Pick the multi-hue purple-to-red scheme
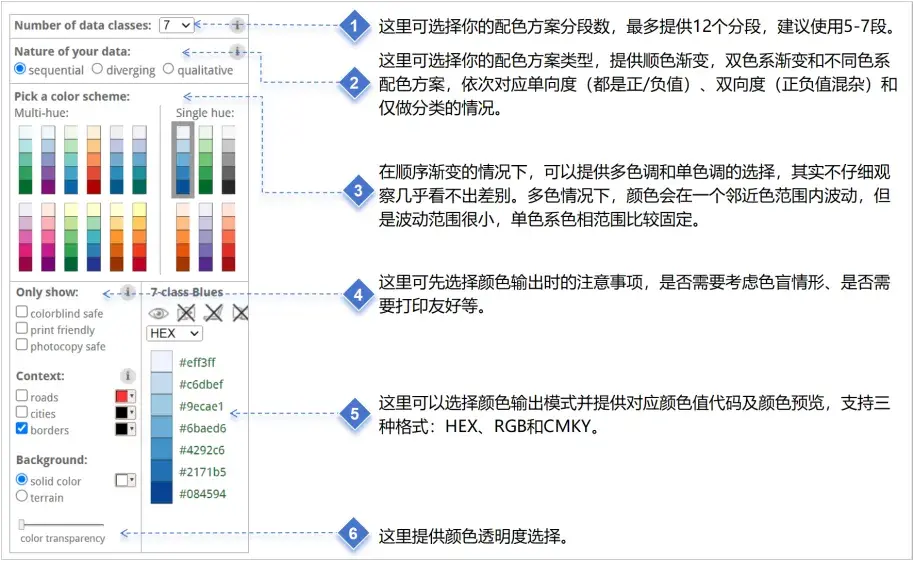This screenshot has height=562, width=914. pos(25,237)
